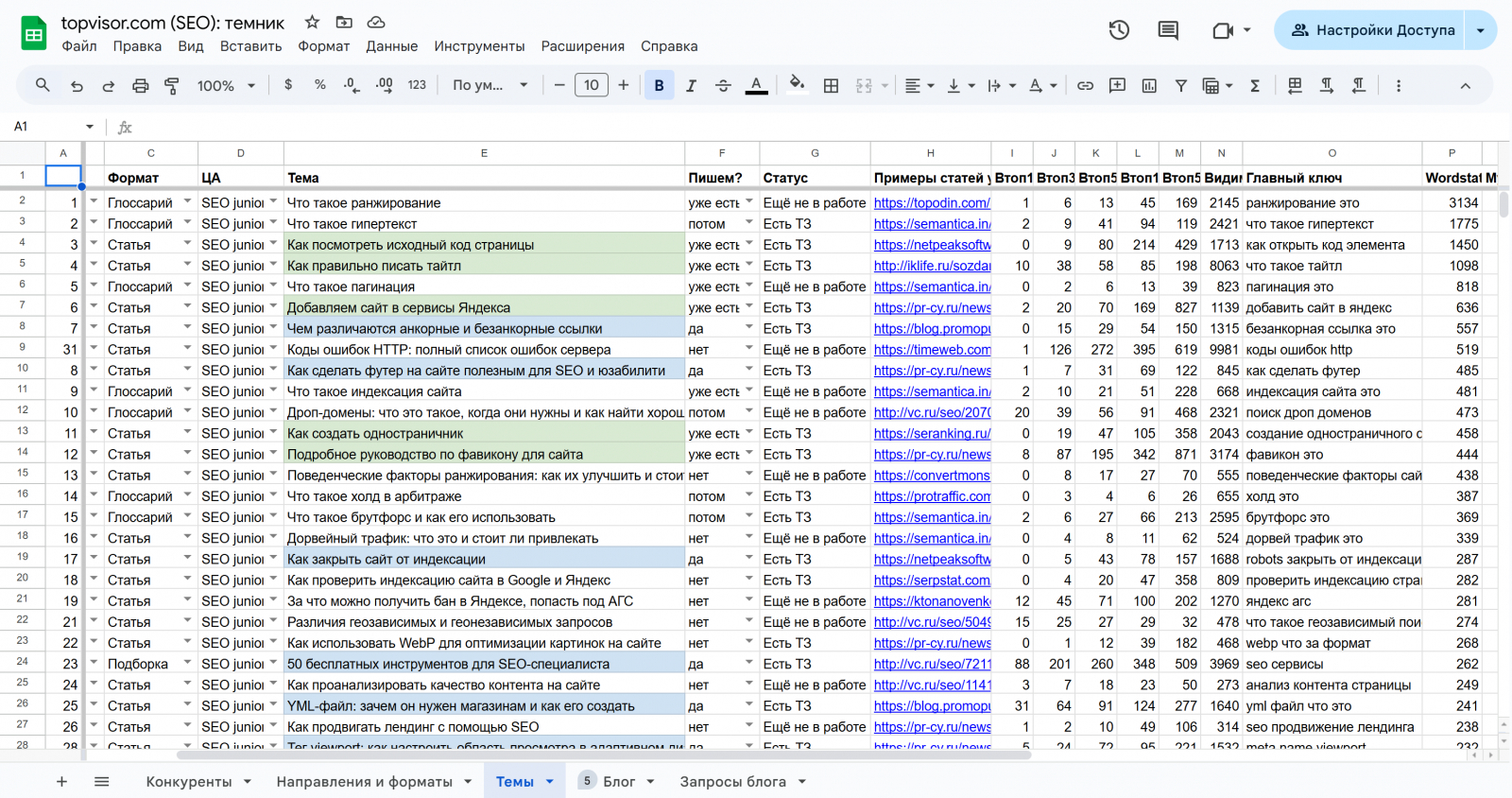Open the Данные menu
The width and height of the screenshot is (1512, 798).
391,46
